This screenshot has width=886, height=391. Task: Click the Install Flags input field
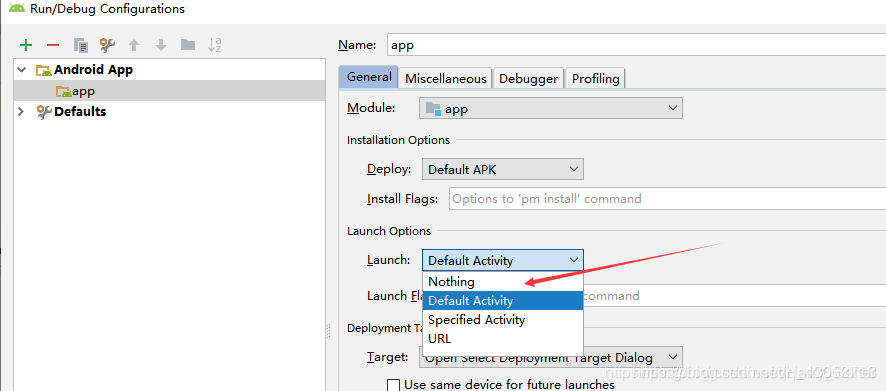coord(667,199)
